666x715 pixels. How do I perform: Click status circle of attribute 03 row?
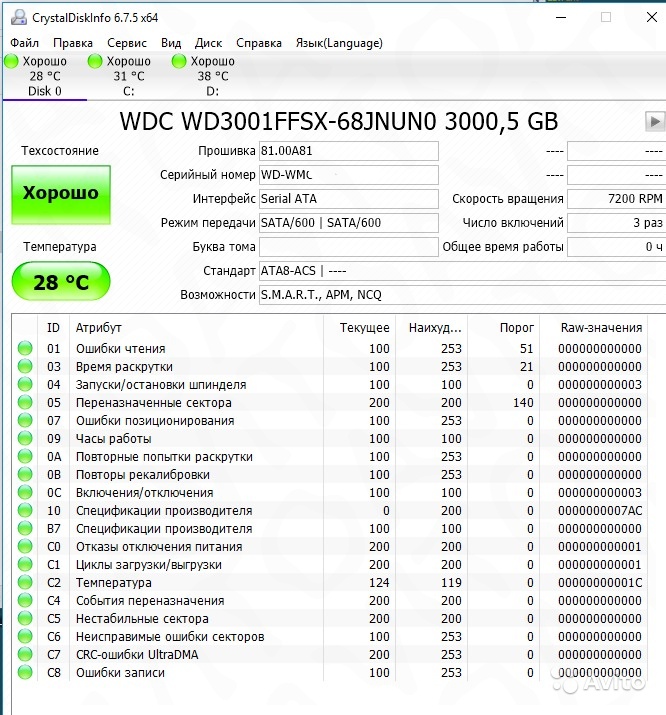click(x=25, y=366)
